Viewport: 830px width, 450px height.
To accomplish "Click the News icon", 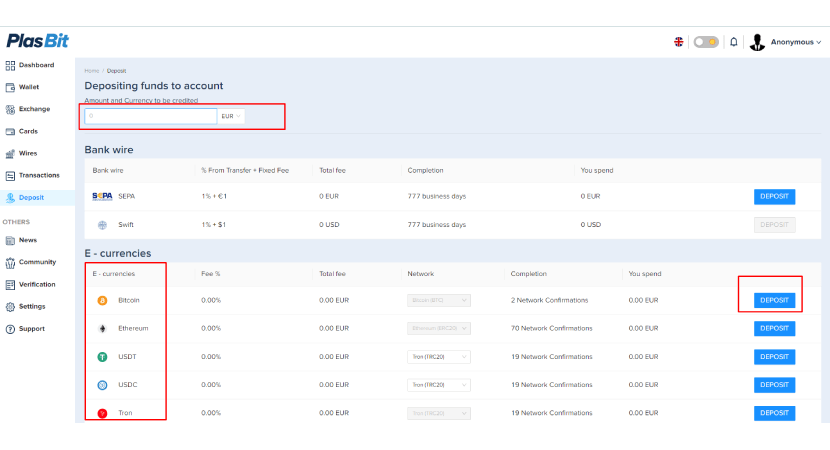I will [x=10, y=240].
